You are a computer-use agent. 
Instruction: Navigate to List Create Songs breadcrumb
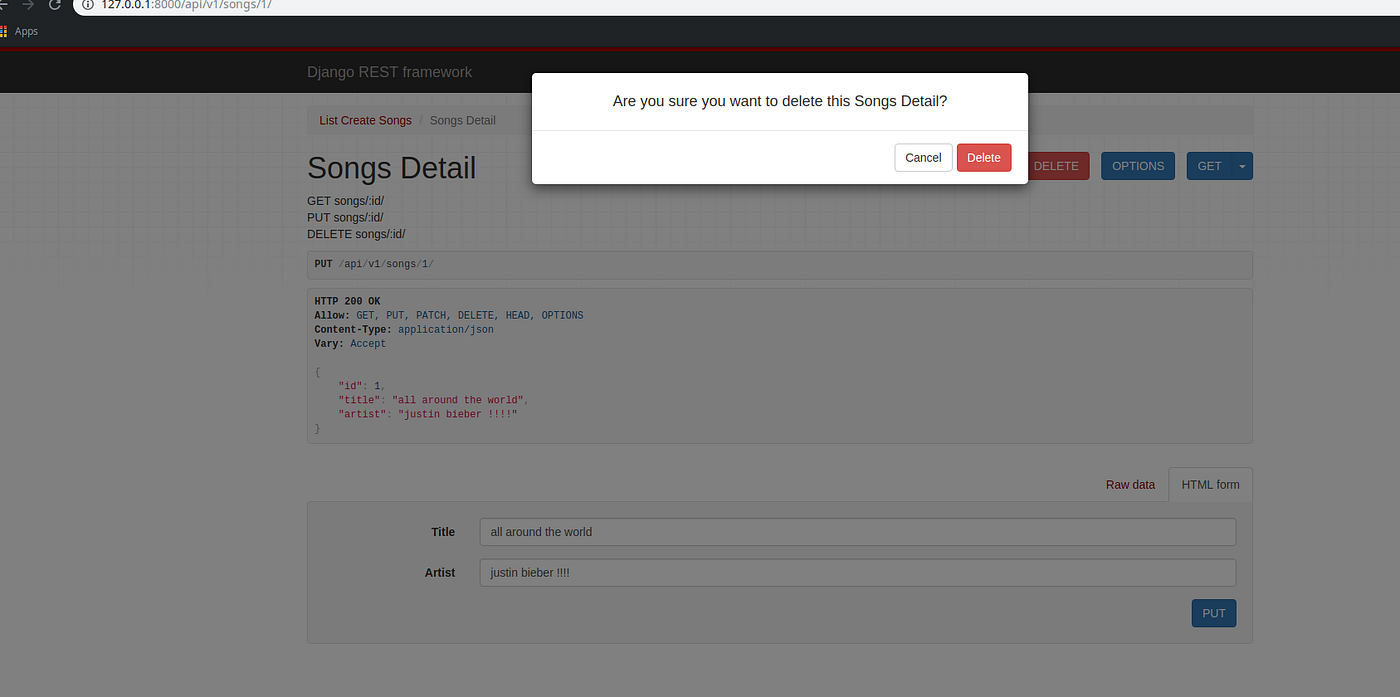364,120
